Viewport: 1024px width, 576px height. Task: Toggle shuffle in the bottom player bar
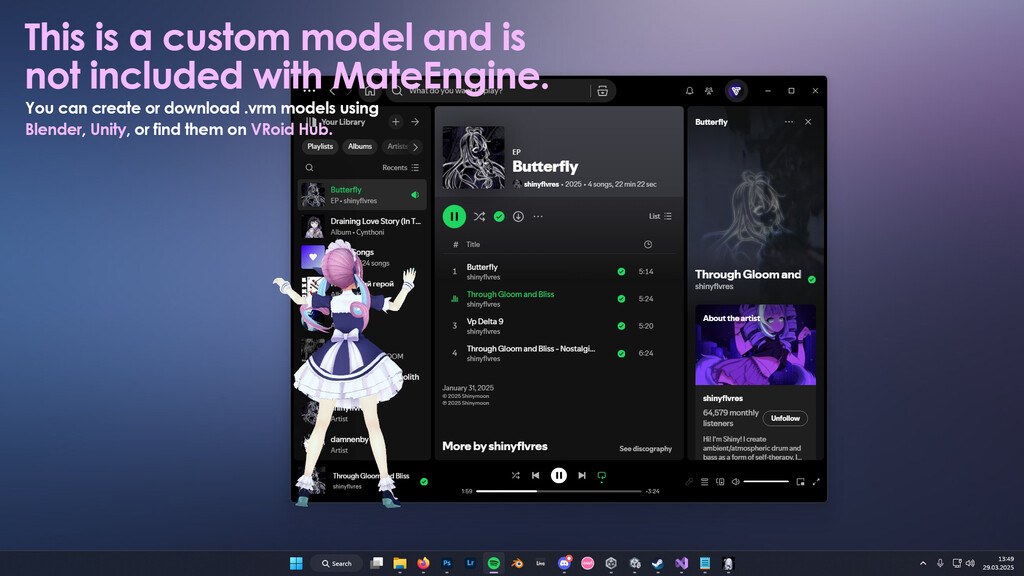515,476
